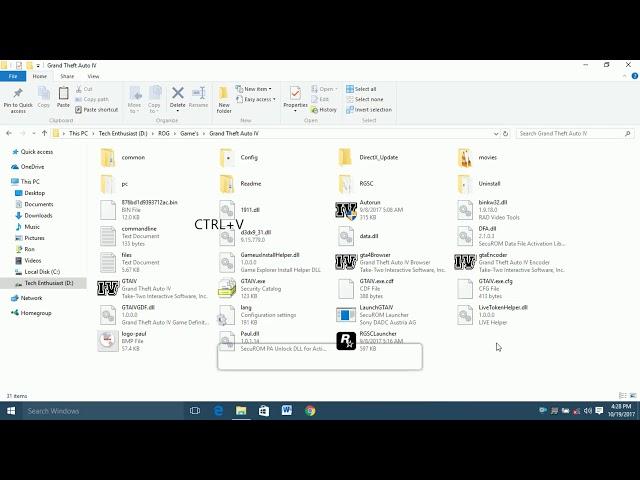The image size is (640, 480).
Task: Select Network in sidebar
Action: [31, 298]
